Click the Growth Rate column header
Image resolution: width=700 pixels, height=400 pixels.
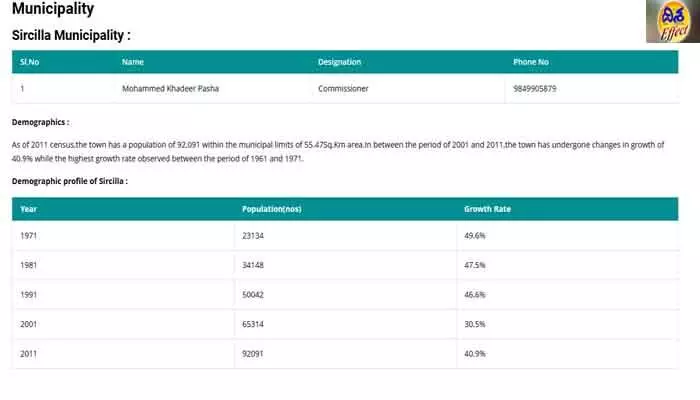coord(488,209)
